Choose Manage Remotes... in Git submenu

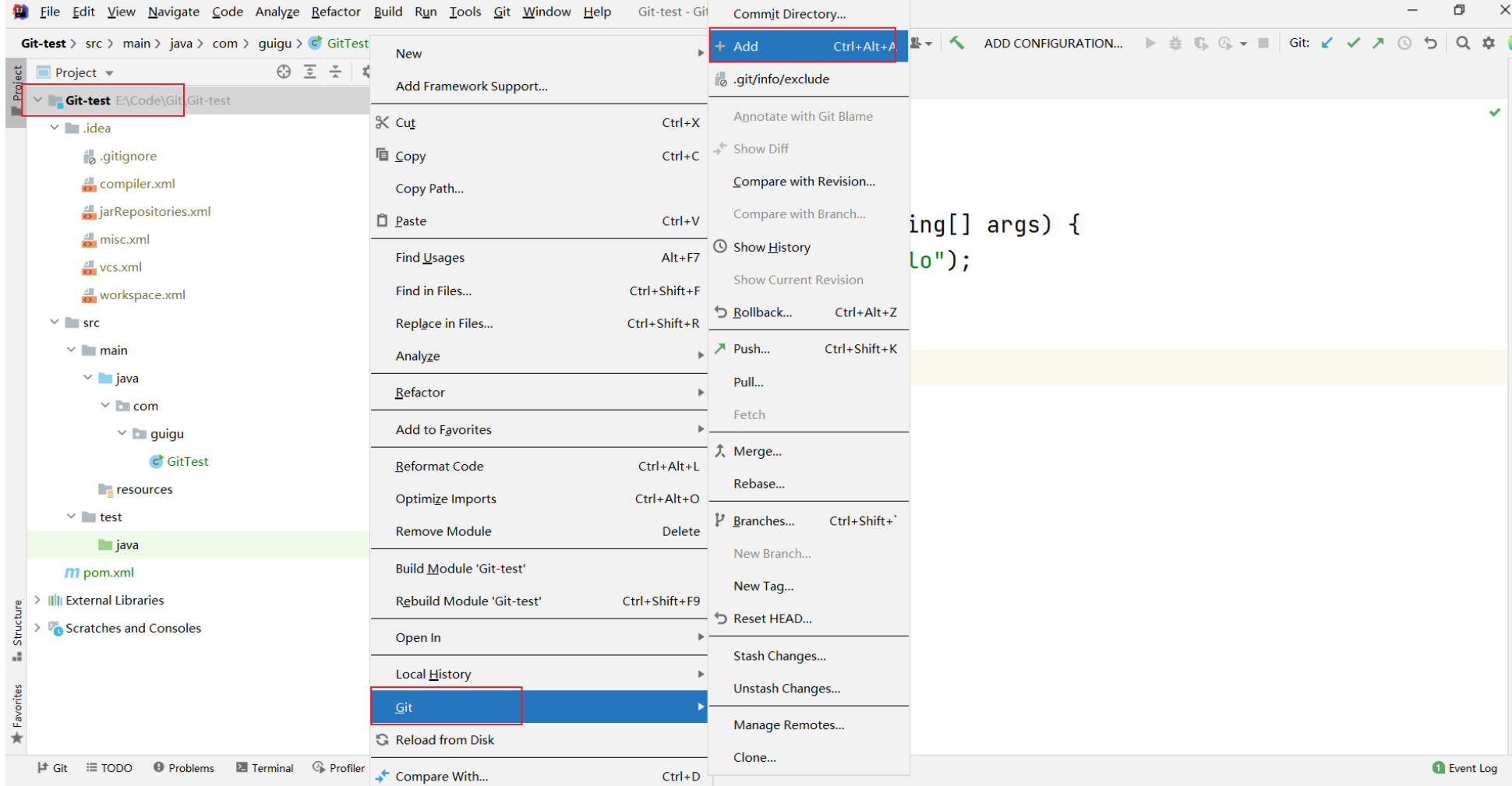(809, 724)
